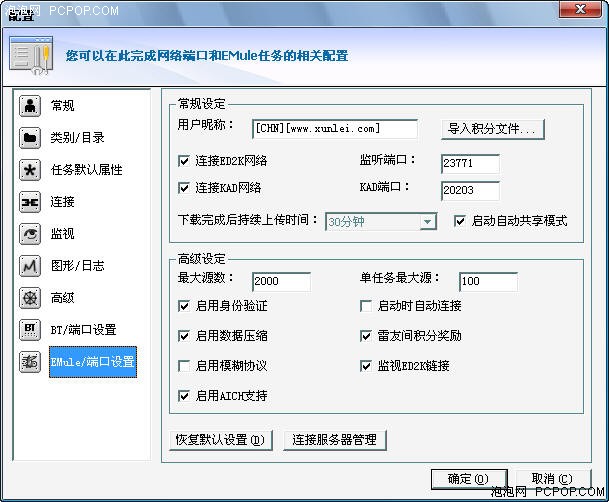Uncheck 启用数据压缩
Image resolution: width=609 pixels, height=502 pixels.
tap(184, 336)
